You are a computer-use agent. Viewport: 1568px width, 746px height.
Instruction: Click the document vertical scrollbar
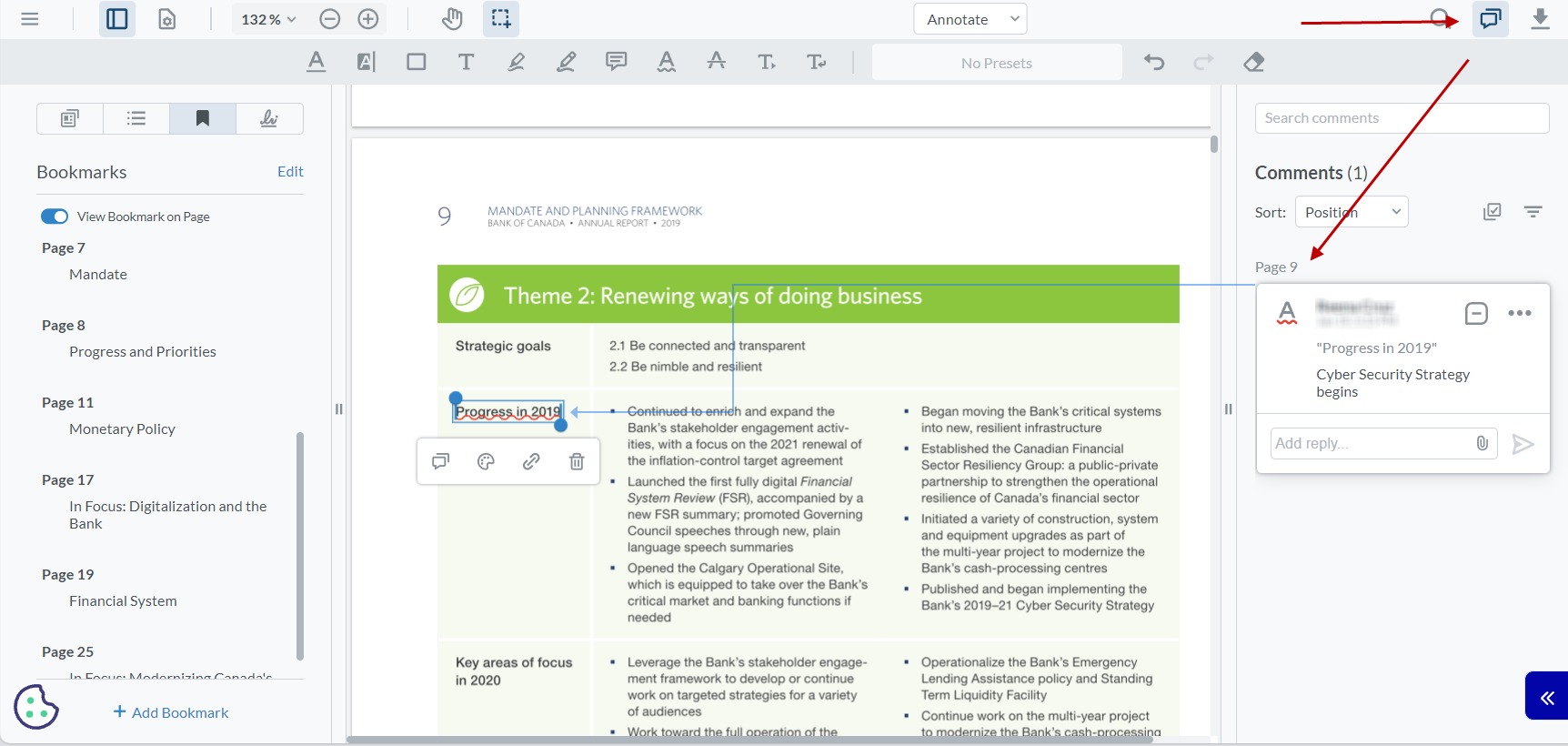tap(1214, 144)
